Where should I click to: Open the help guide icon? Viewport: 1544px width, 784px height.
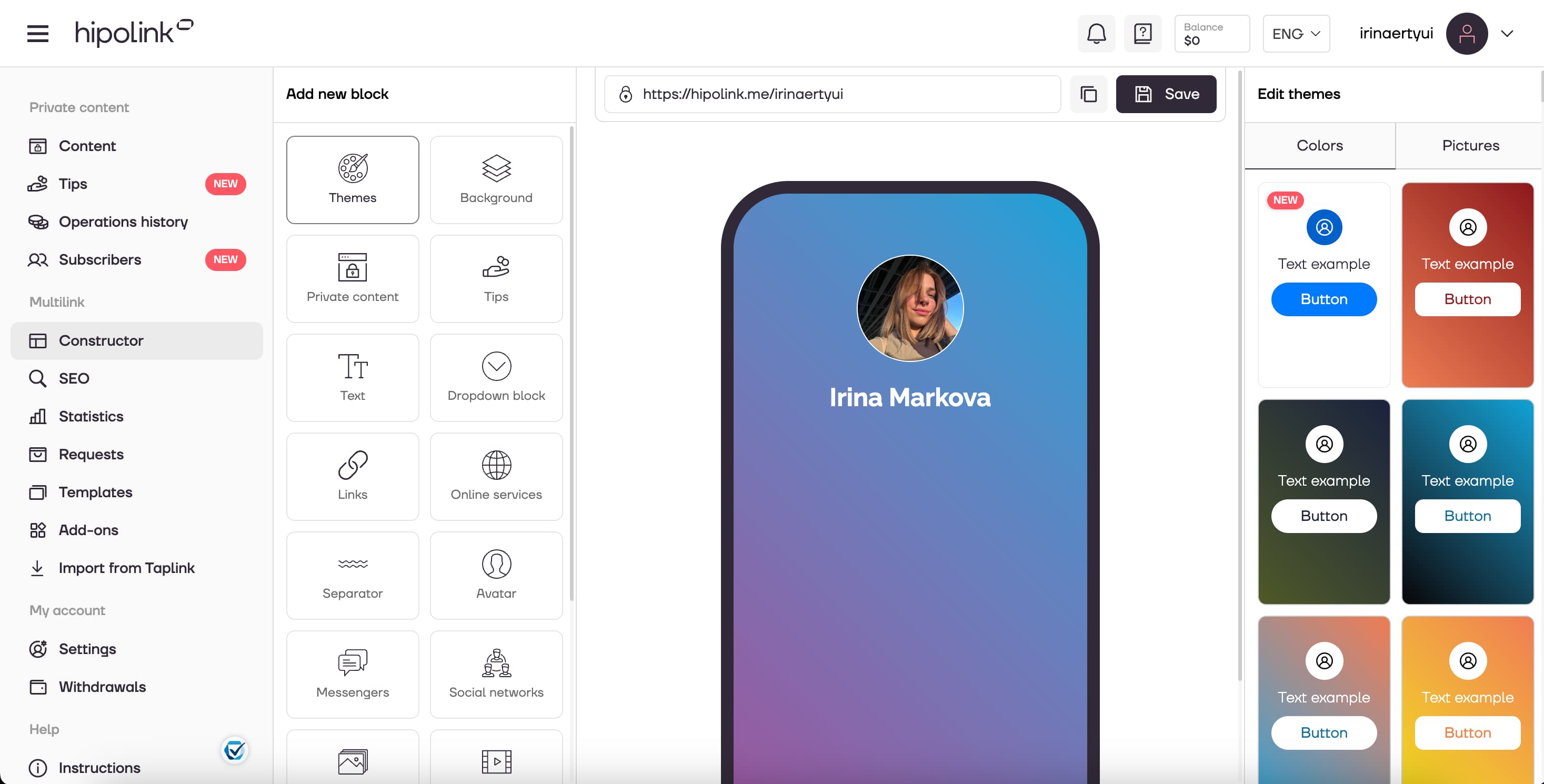1142,34
